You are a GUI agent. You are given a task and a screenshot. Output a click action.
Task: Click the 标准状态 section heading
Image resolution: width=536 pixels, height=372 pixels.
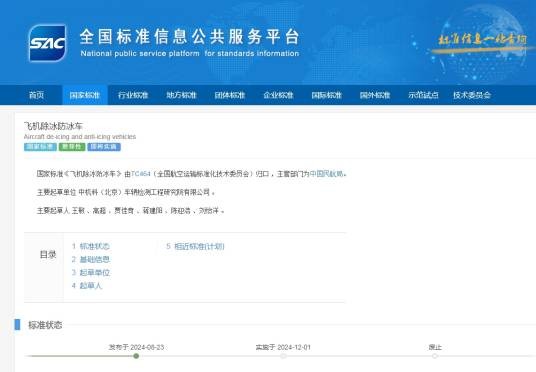(45, 325)
